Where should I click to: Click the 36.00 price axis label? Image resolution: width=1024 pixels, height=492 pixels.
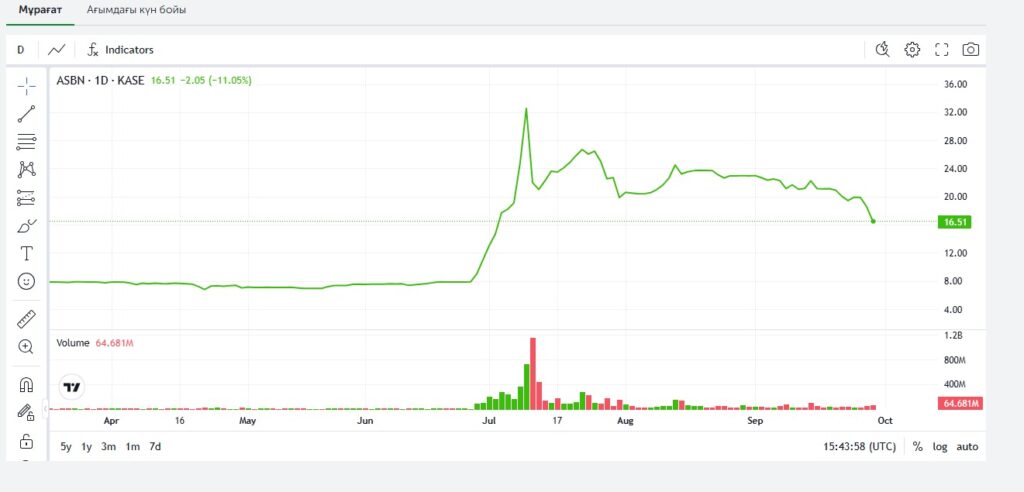[x=955, y=84]
